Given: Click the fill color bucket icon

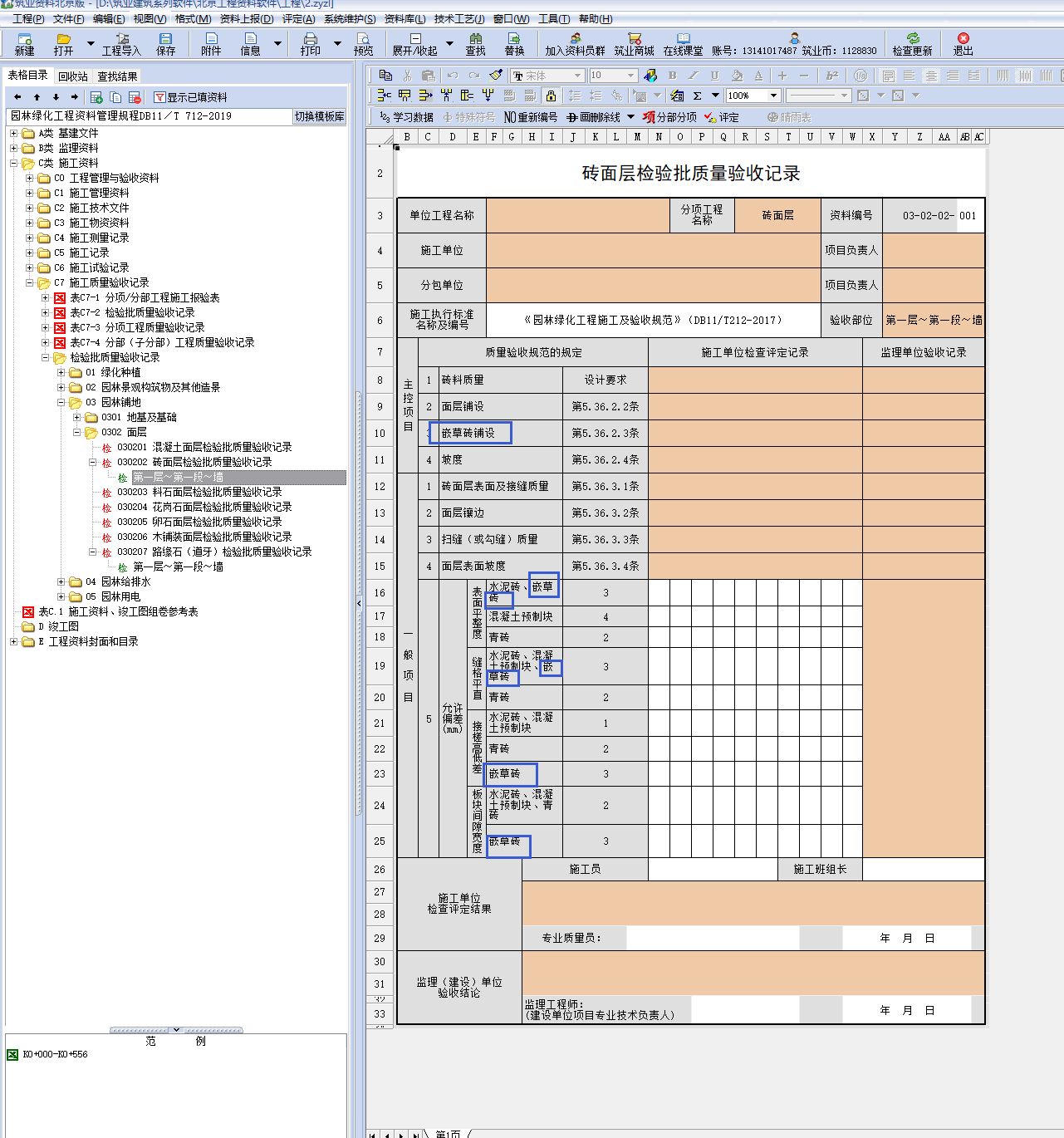Looking at the screenshot, I should pyautogui.click(x=736, y=76).
